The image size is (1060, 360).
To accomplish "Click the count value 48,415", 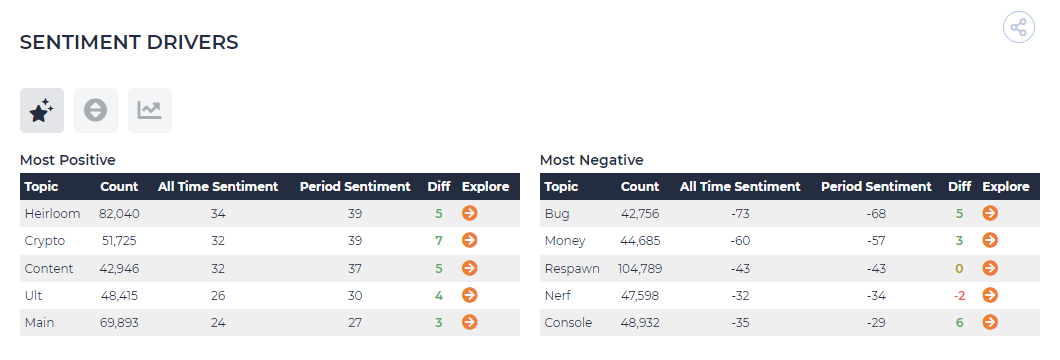I will pos(119,295).
